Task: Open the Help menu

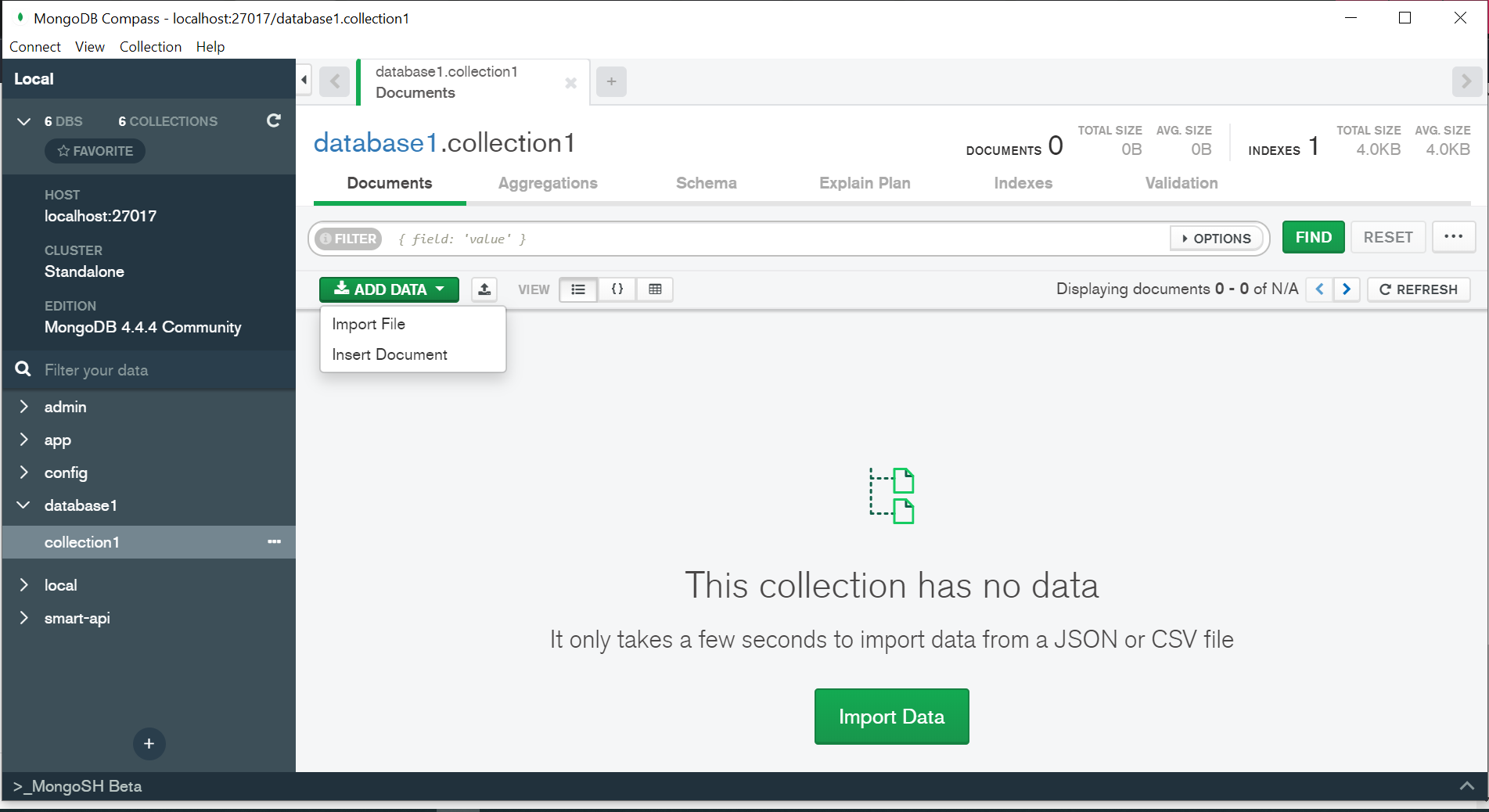Action: [210, 47]
